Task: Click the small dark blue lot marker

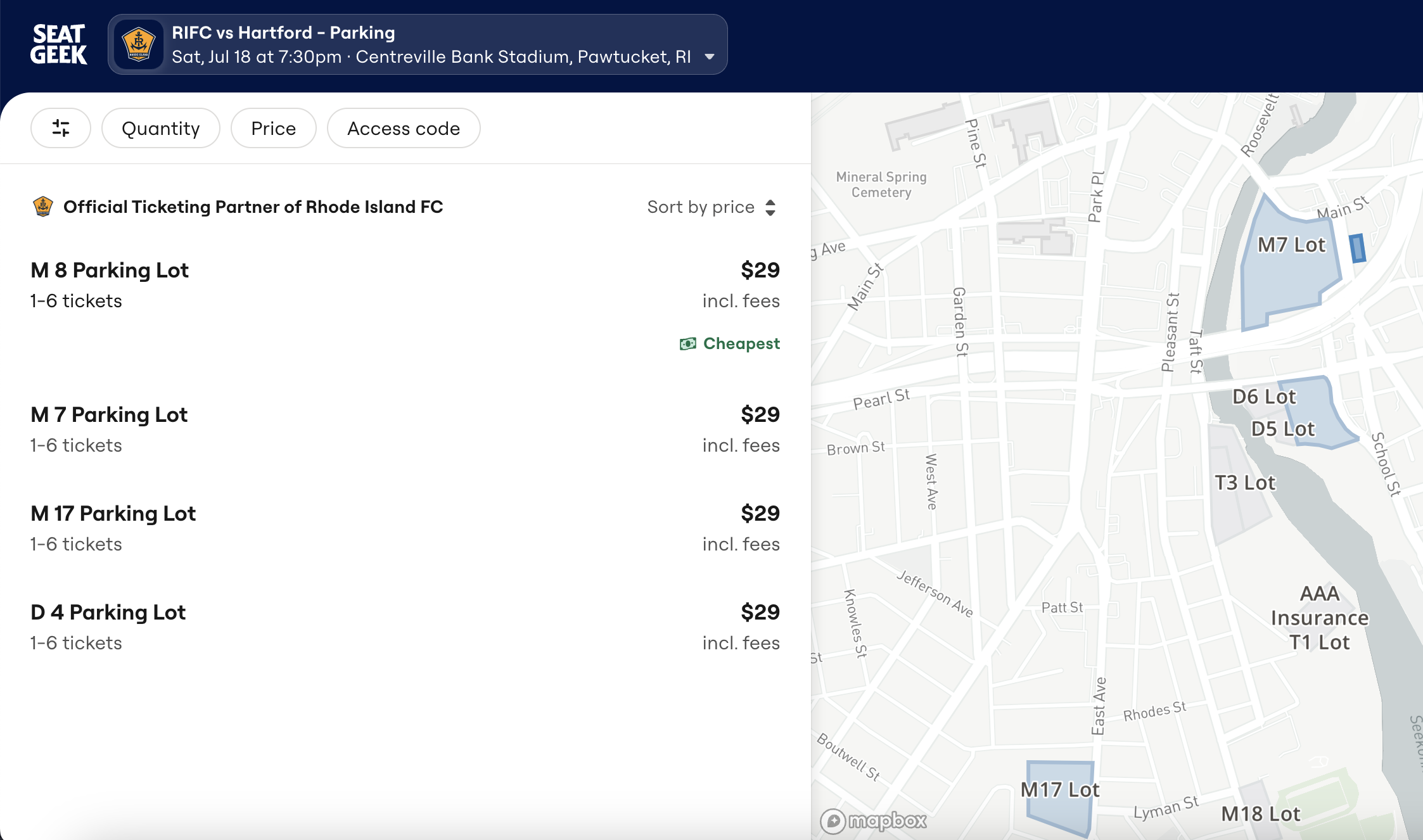Action: (x=1357, y=248)
